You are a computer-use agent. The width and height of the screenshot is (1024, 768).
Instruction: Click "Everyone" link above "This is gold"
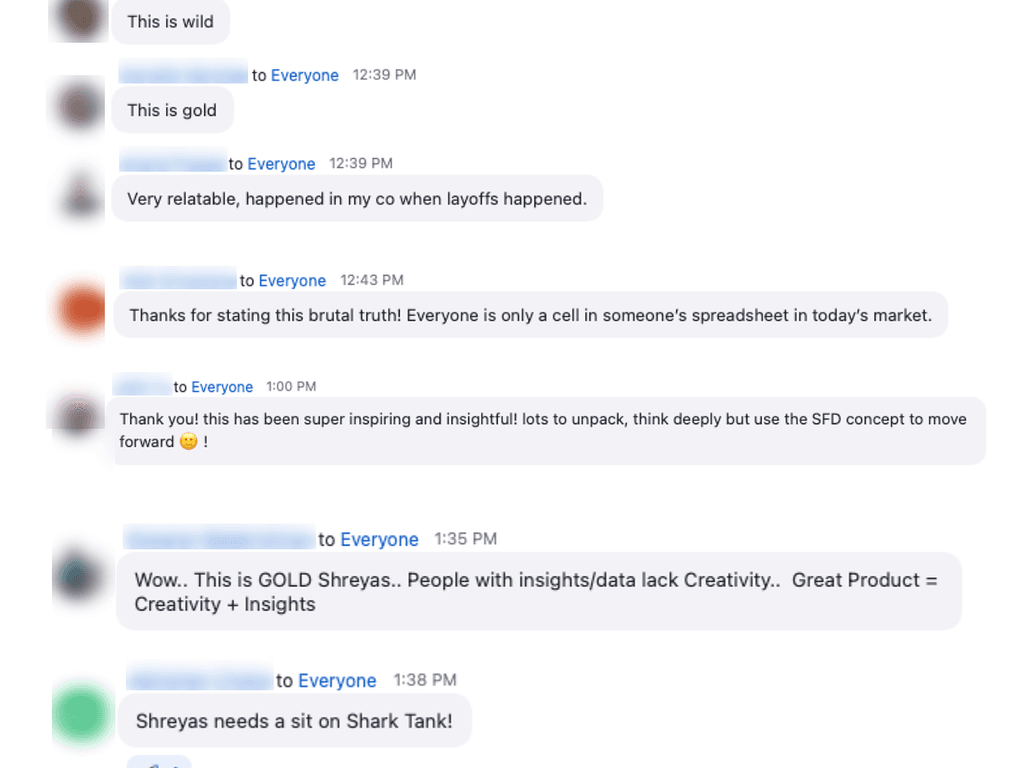tap(305, 75)
